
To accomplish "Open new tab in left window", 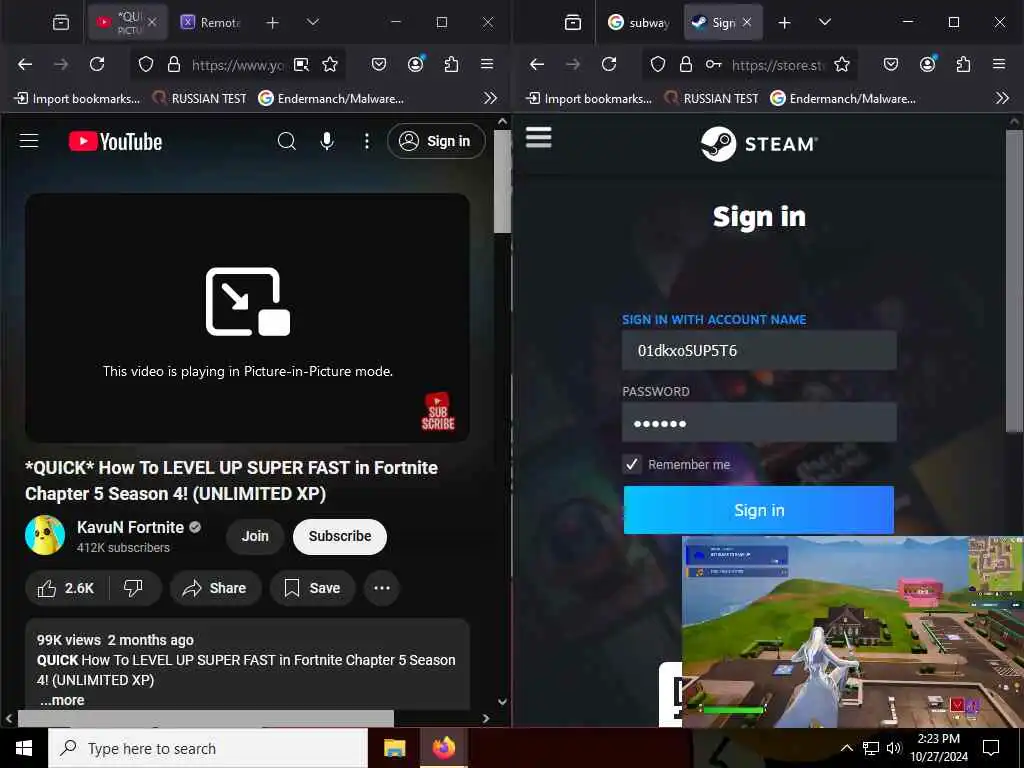I will 272,23.
